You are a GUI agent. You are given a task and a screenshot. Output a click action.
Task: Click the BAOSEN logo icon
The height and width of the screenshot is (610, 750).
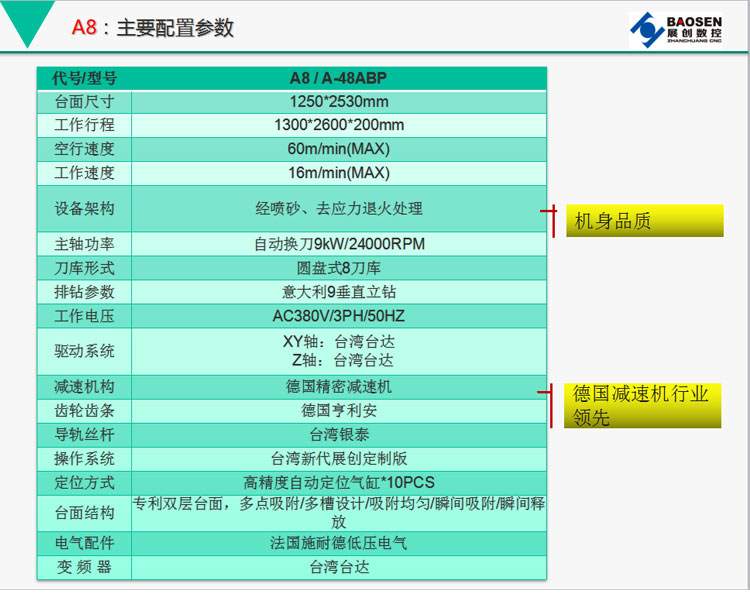pos(645,28)
